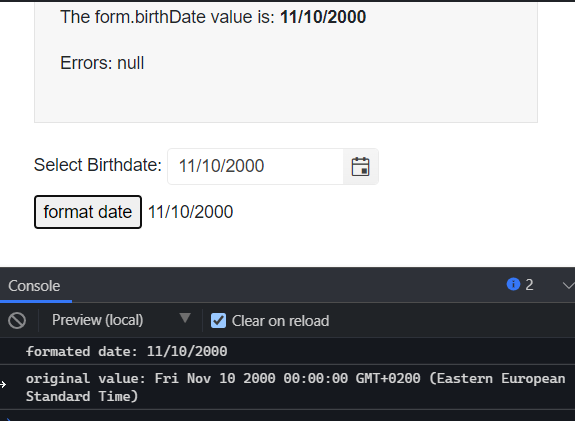575x421 pixels.
Task: Click the issues count number 2
Action: 529,285
